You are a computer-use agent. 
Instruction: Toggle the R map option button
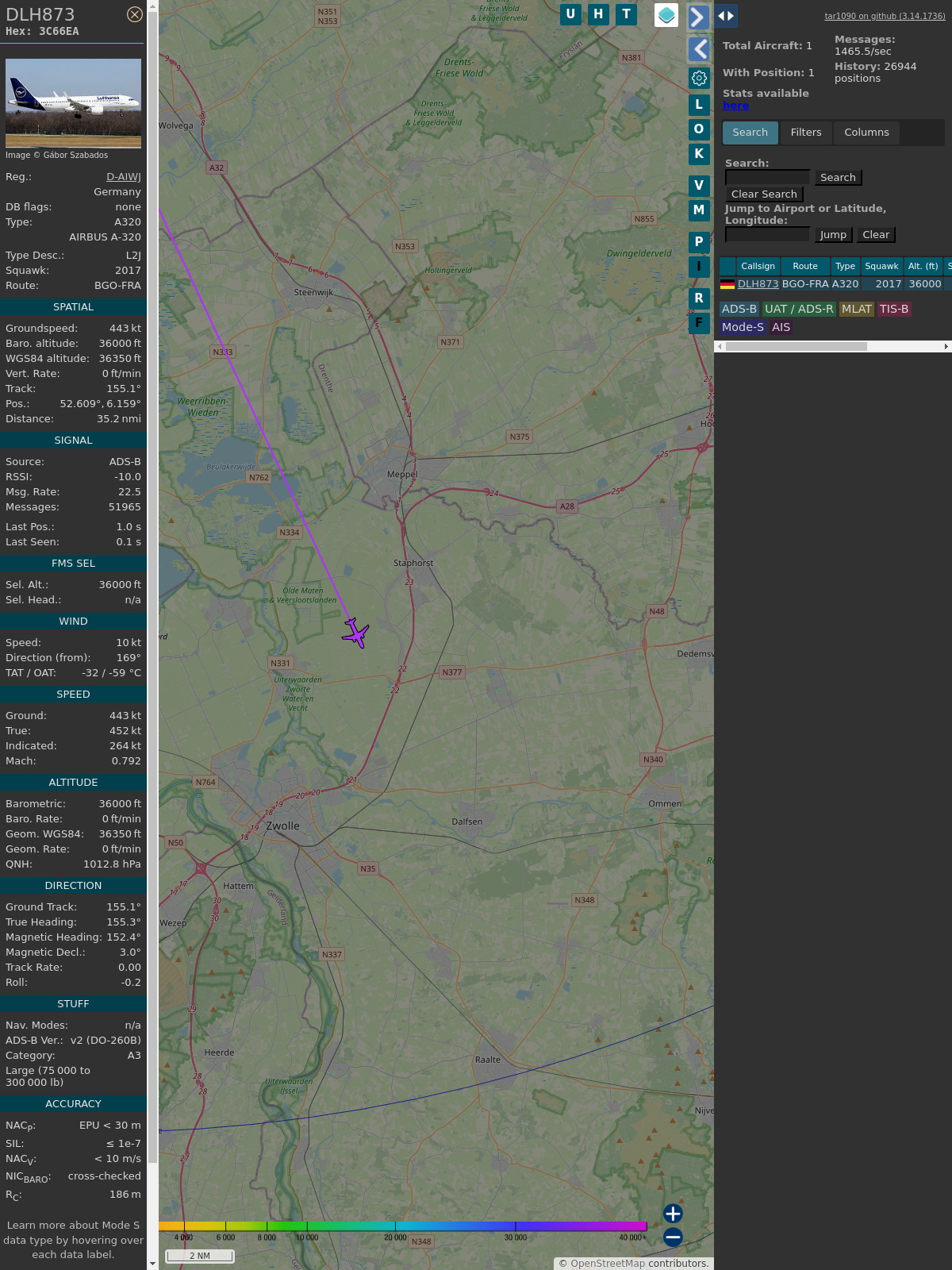click(x=699, y=298)
